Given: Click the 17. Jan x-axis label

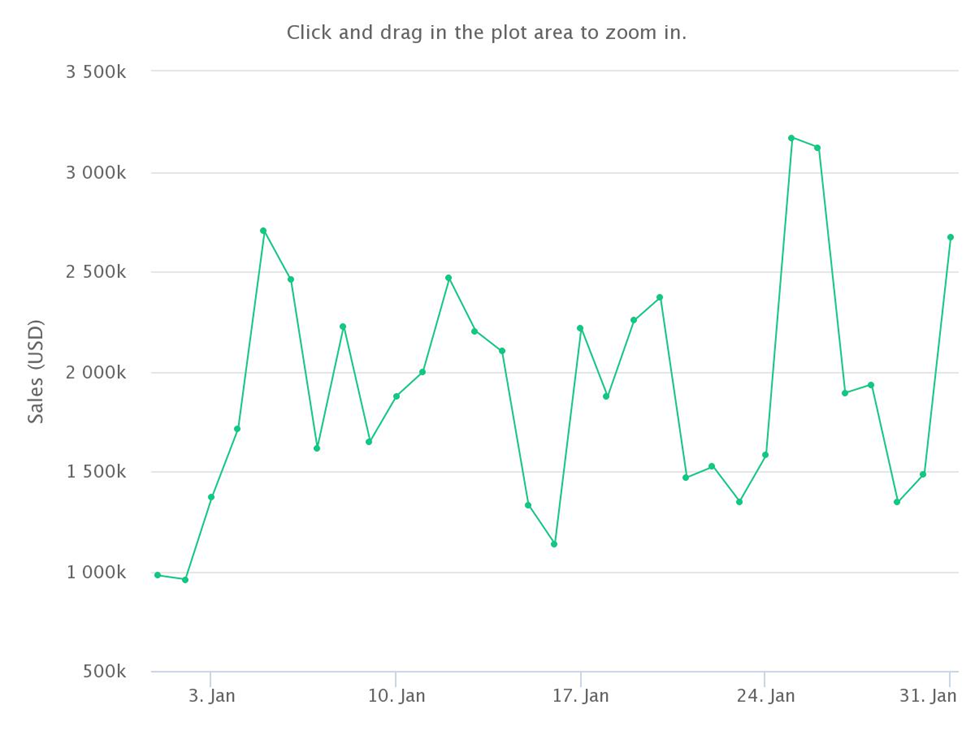Looking at the screenshot, I should 580,696.
